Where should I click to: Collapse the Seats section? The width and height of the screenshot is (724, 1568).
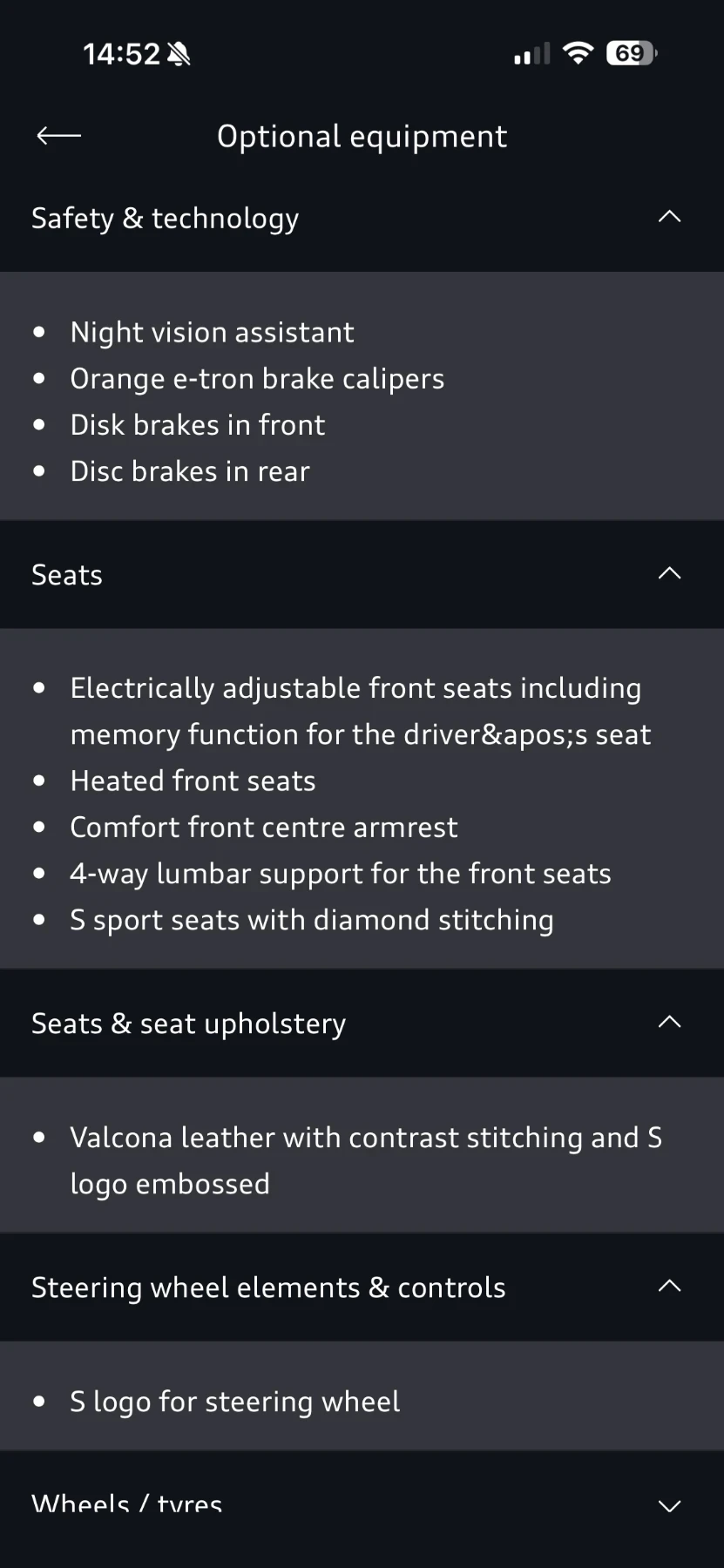click(x=669, y=573)
